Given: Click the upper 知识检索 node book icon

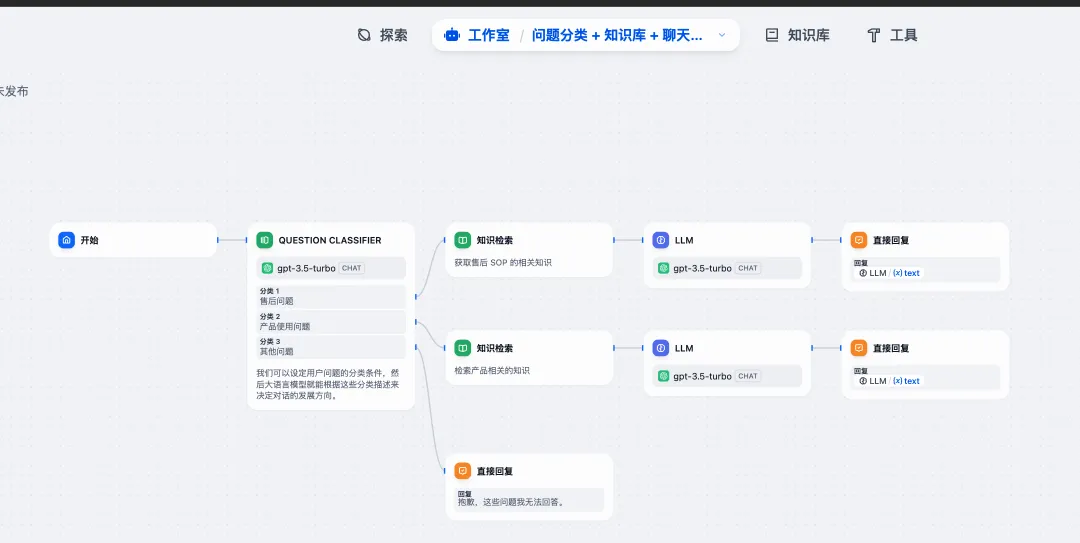Looking at the screenshot, I should pyautogui.click(x=462, y=240).
